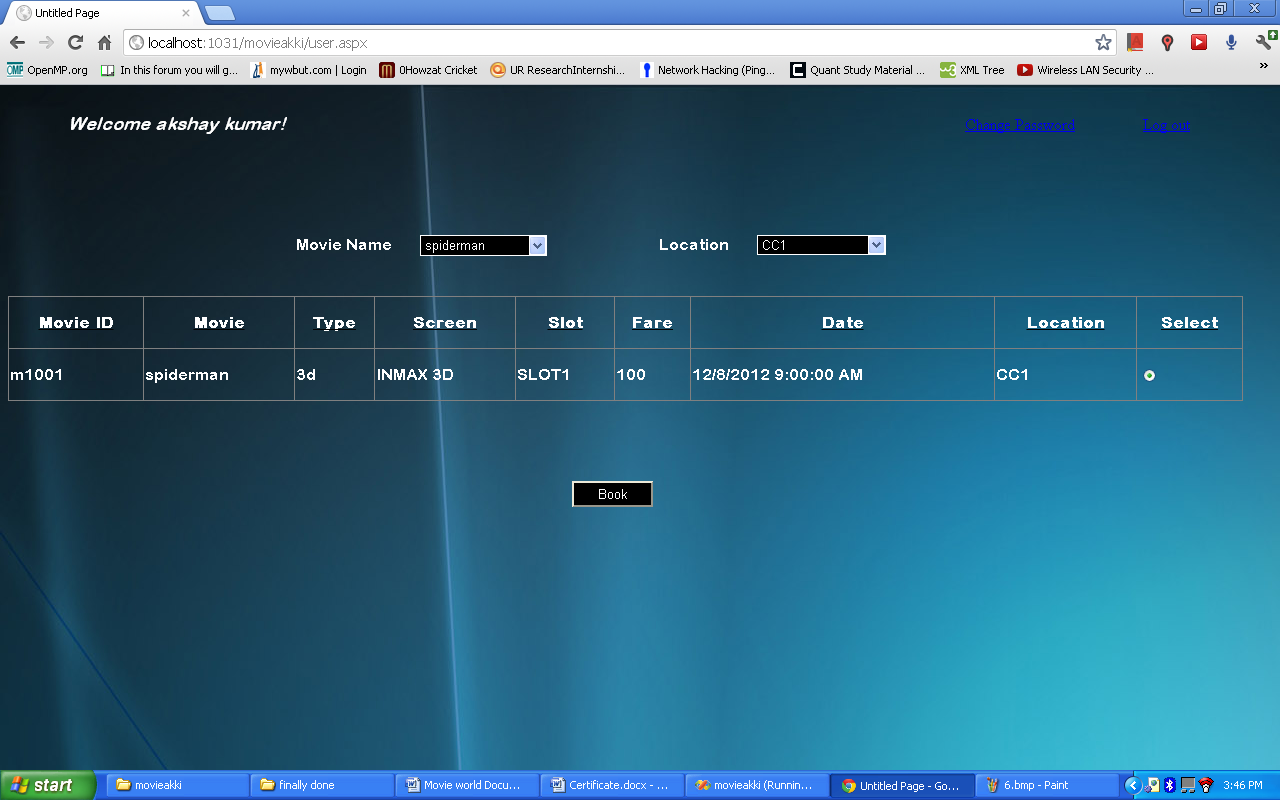Open the XML Tree bookmark
This screenshot has width=1280, height=800.
coord(972,70)
